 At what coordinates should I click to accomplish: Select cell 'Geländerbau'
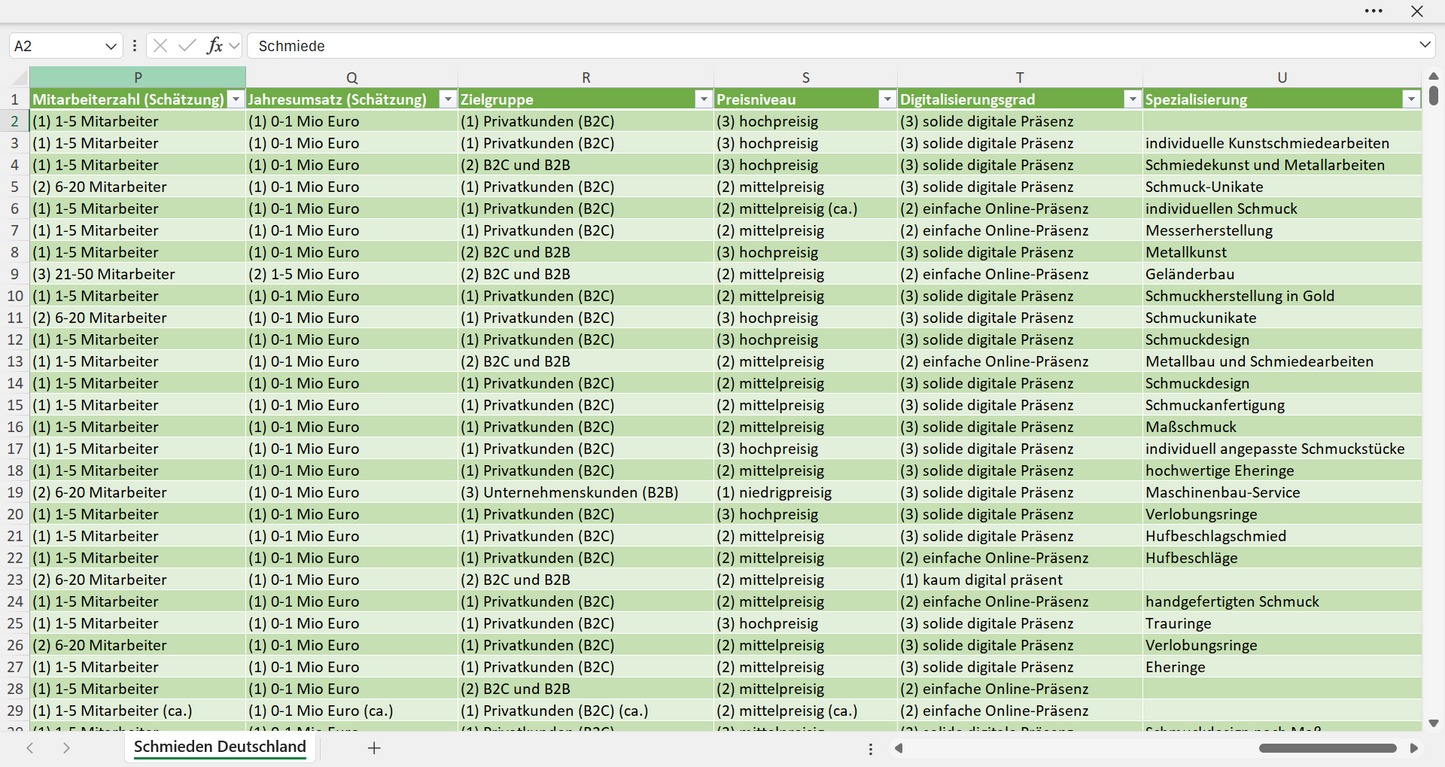click(x=1282, y=274)
